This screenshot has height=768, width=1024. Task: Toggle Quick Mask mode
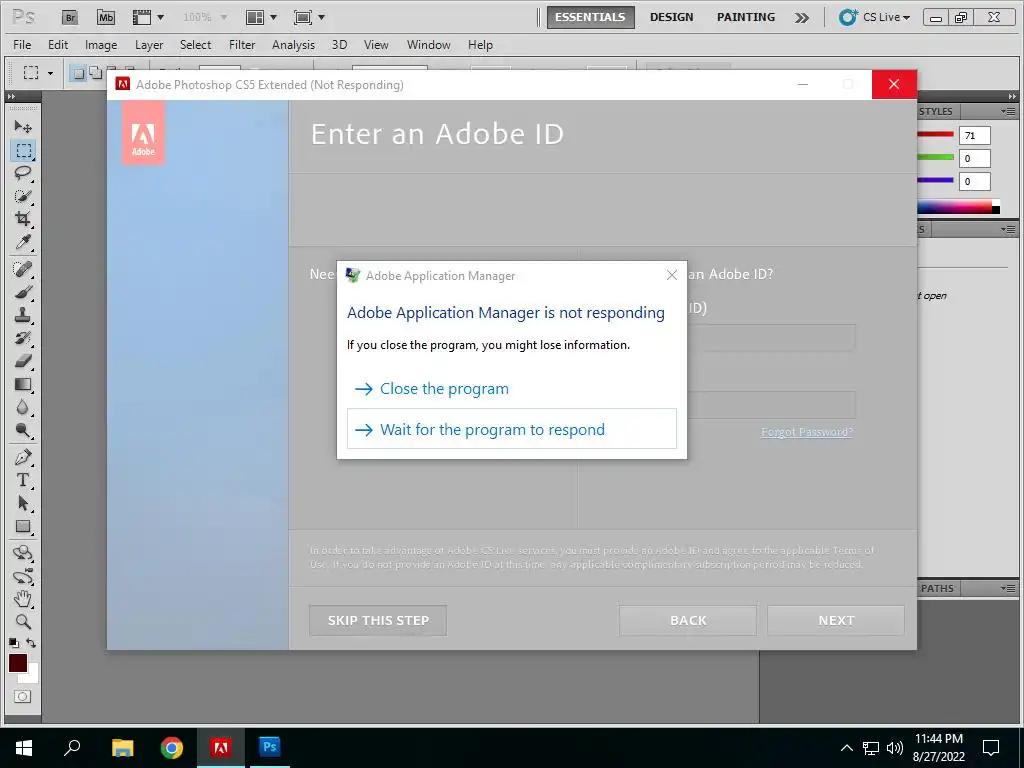pyautogui.click(x=23, y=696)
